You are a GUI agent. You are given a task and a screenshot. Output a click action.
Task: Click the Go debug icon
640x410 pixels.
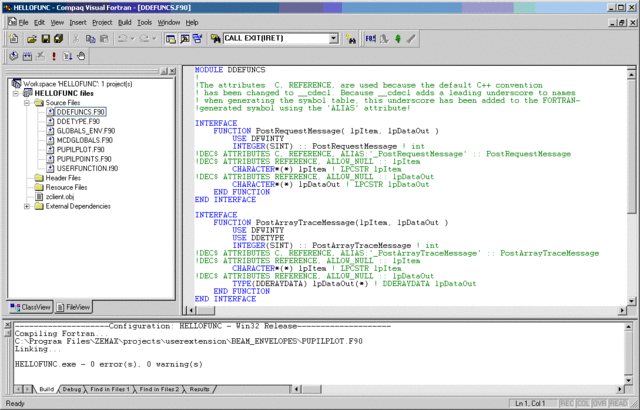[x=68, y=56]
